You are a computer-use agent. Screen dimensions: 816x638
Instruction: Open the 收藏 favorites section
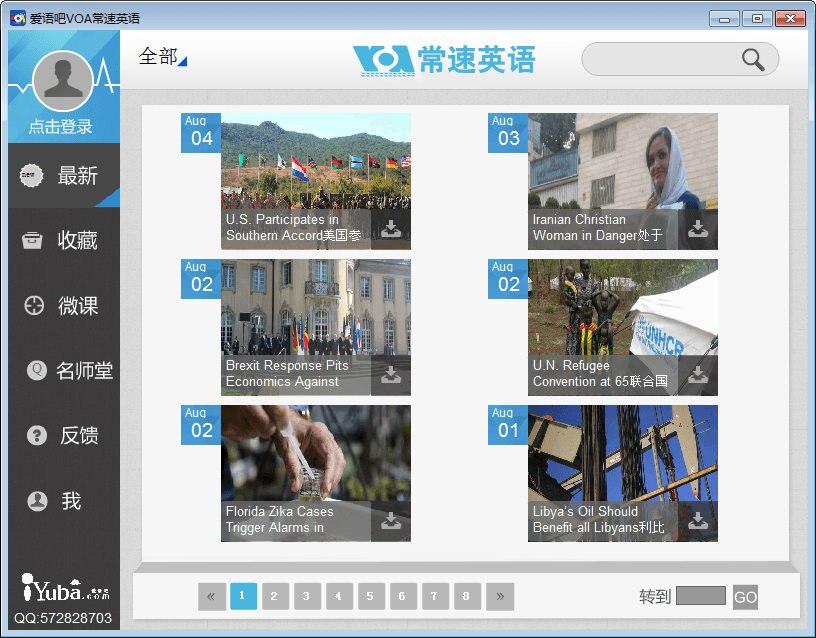point(64,241)
